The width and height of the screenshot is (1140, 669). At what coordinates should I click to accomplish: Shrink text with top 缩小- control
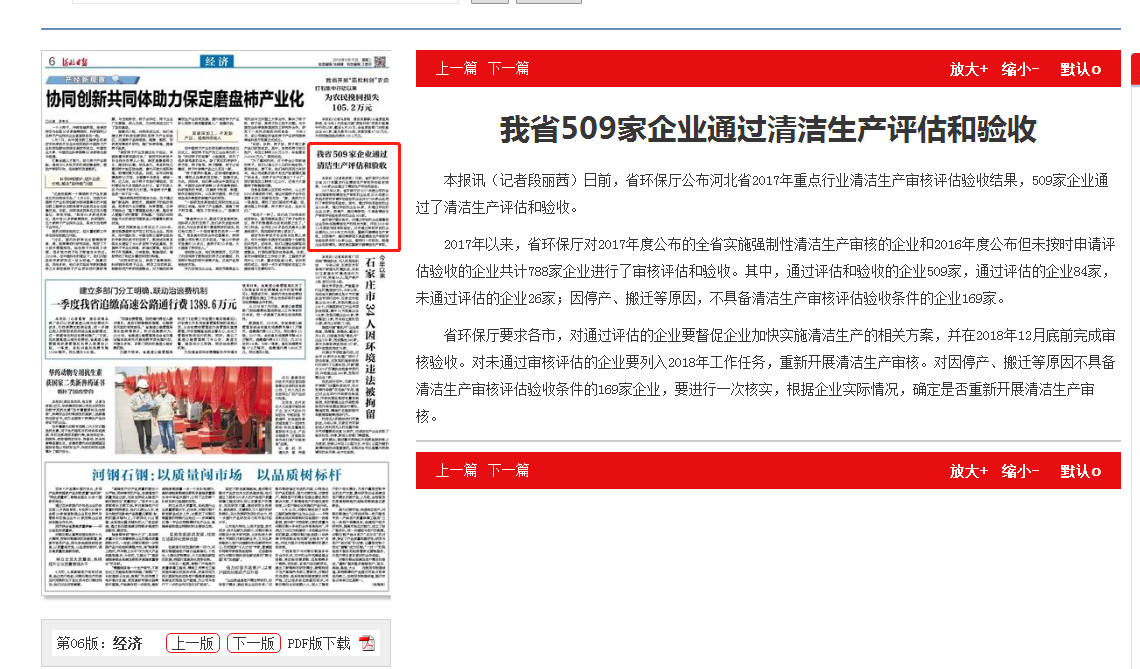(1020, 69)
